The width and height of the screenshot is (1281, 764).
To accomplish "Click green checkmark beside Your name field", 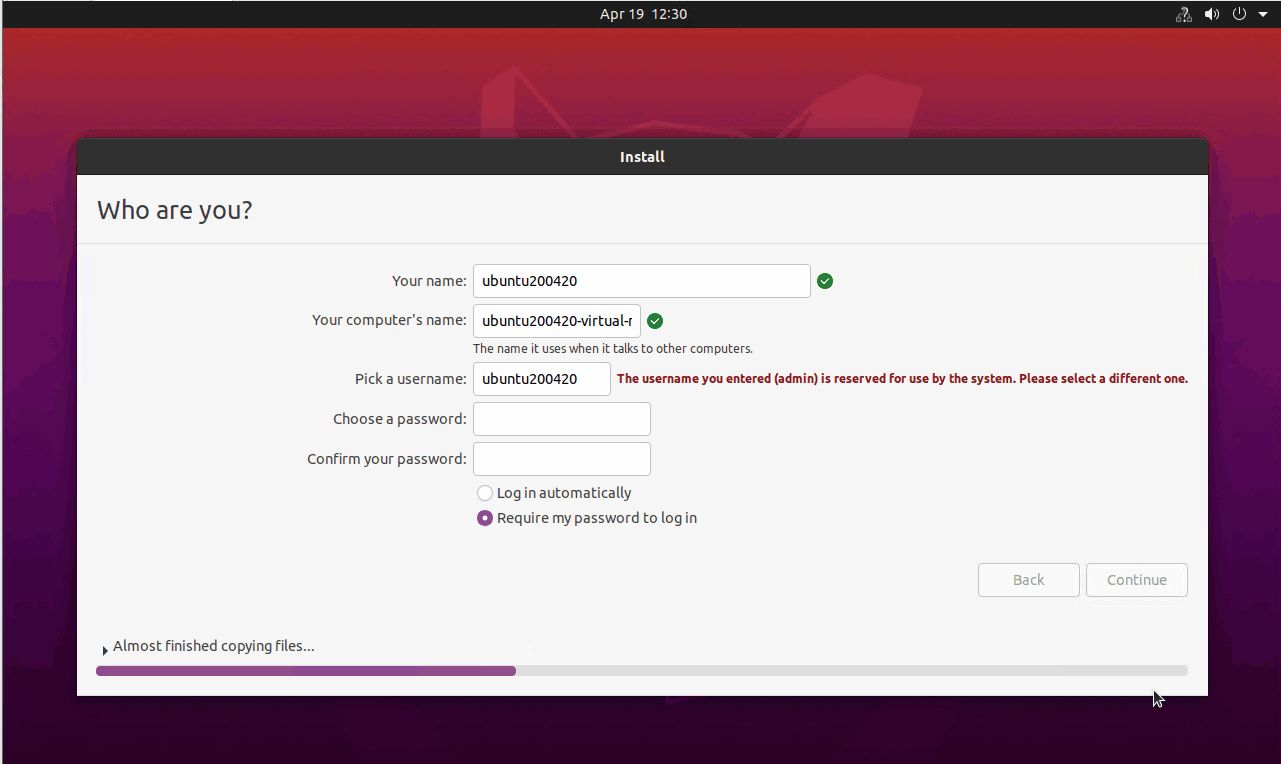I will [x=825, y=281].
